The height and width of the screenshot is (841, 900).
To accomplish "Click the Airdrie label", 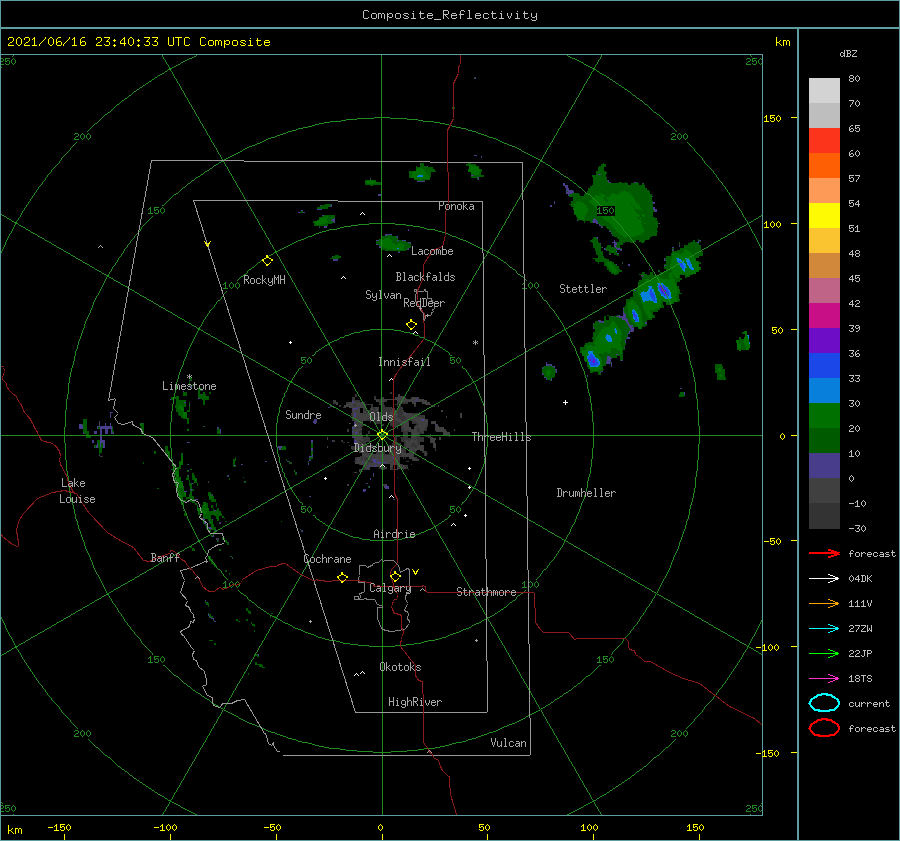I will pos(394,534).
